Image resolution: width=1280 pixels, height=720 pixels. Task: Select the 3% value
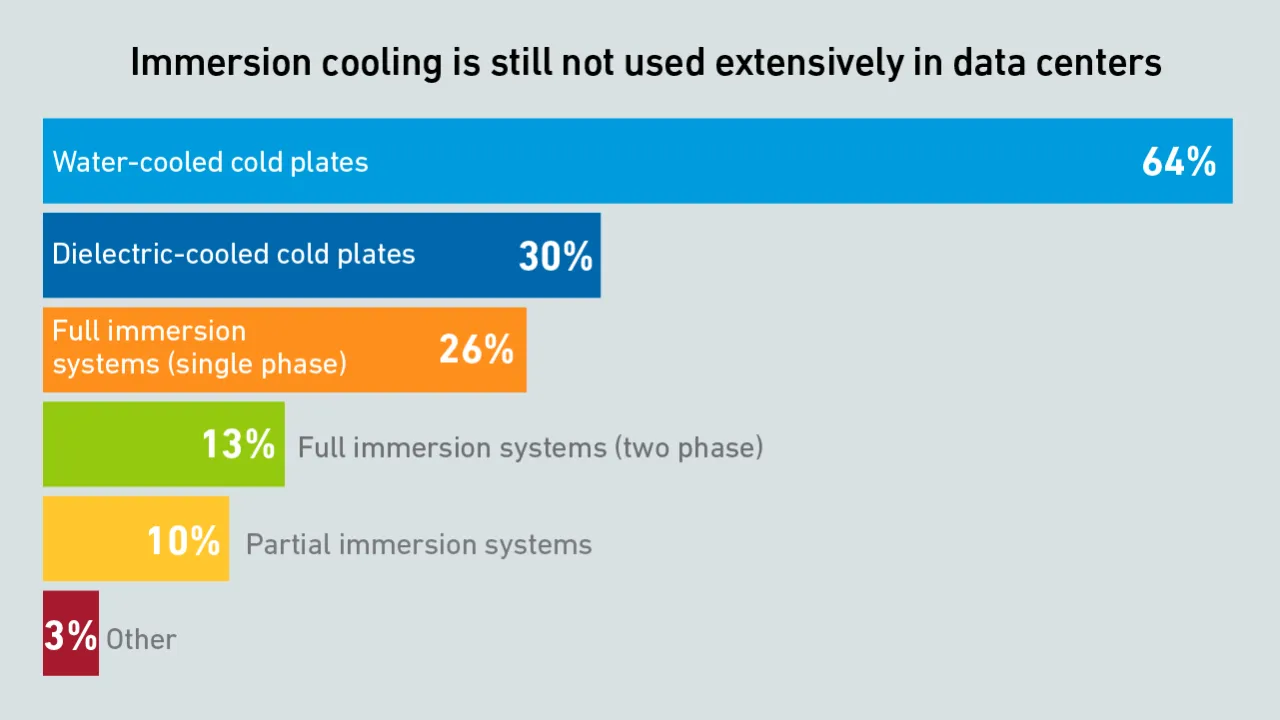click(70, 636)
